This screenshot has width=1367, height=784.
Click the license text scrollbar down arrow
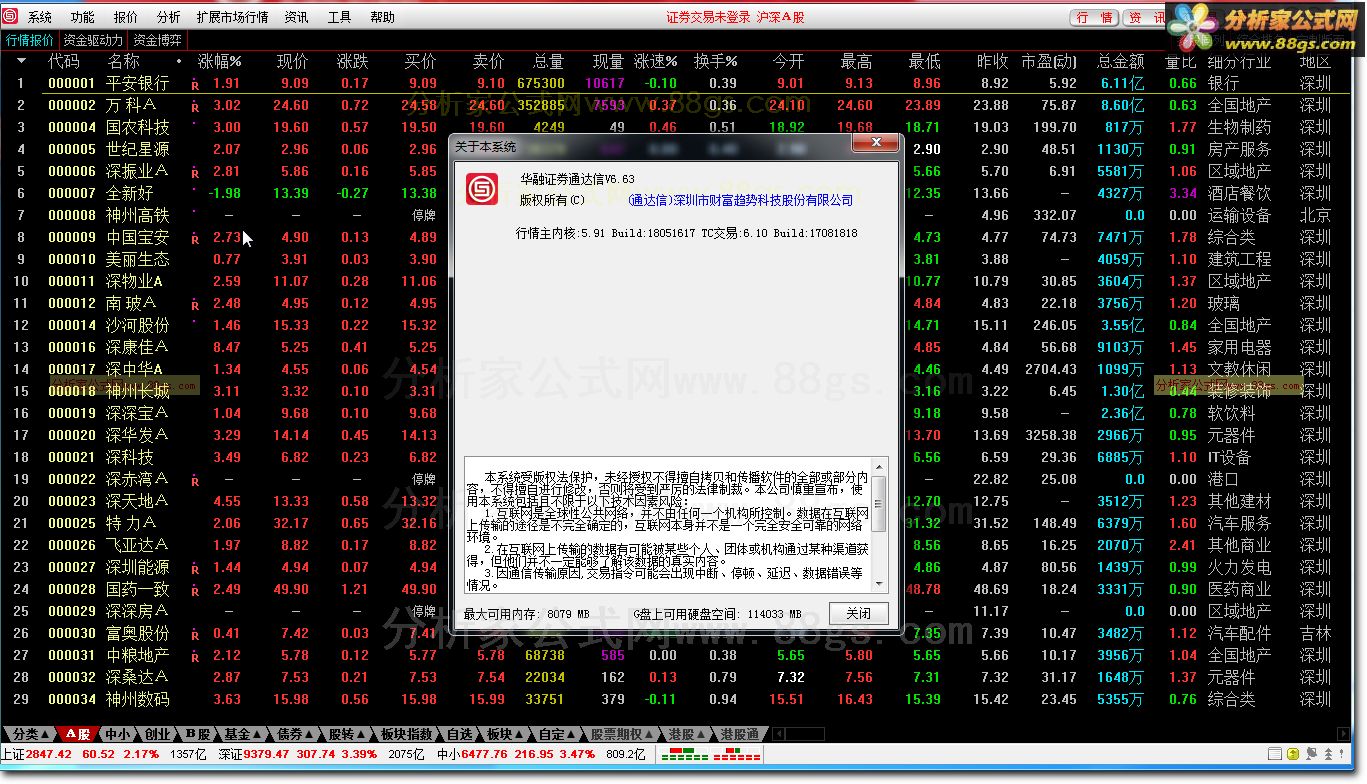[x=879, y=583]
